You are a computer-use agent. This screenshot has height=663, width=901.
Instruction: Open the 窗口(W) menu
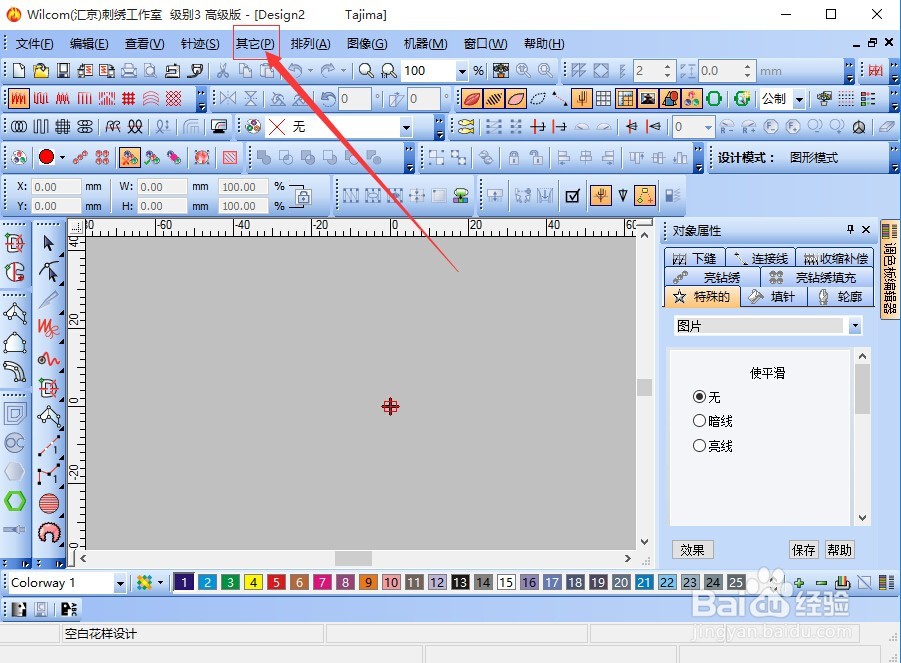tap(486, 44)
